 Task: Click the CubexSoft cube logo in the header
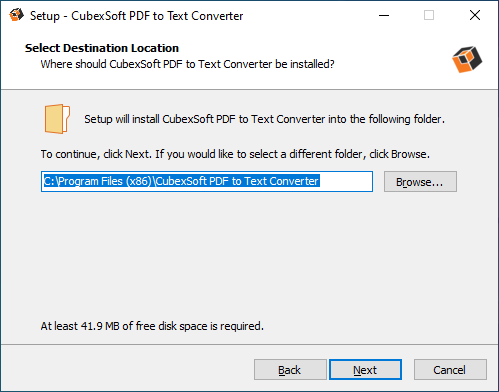(x=467, y=59)
